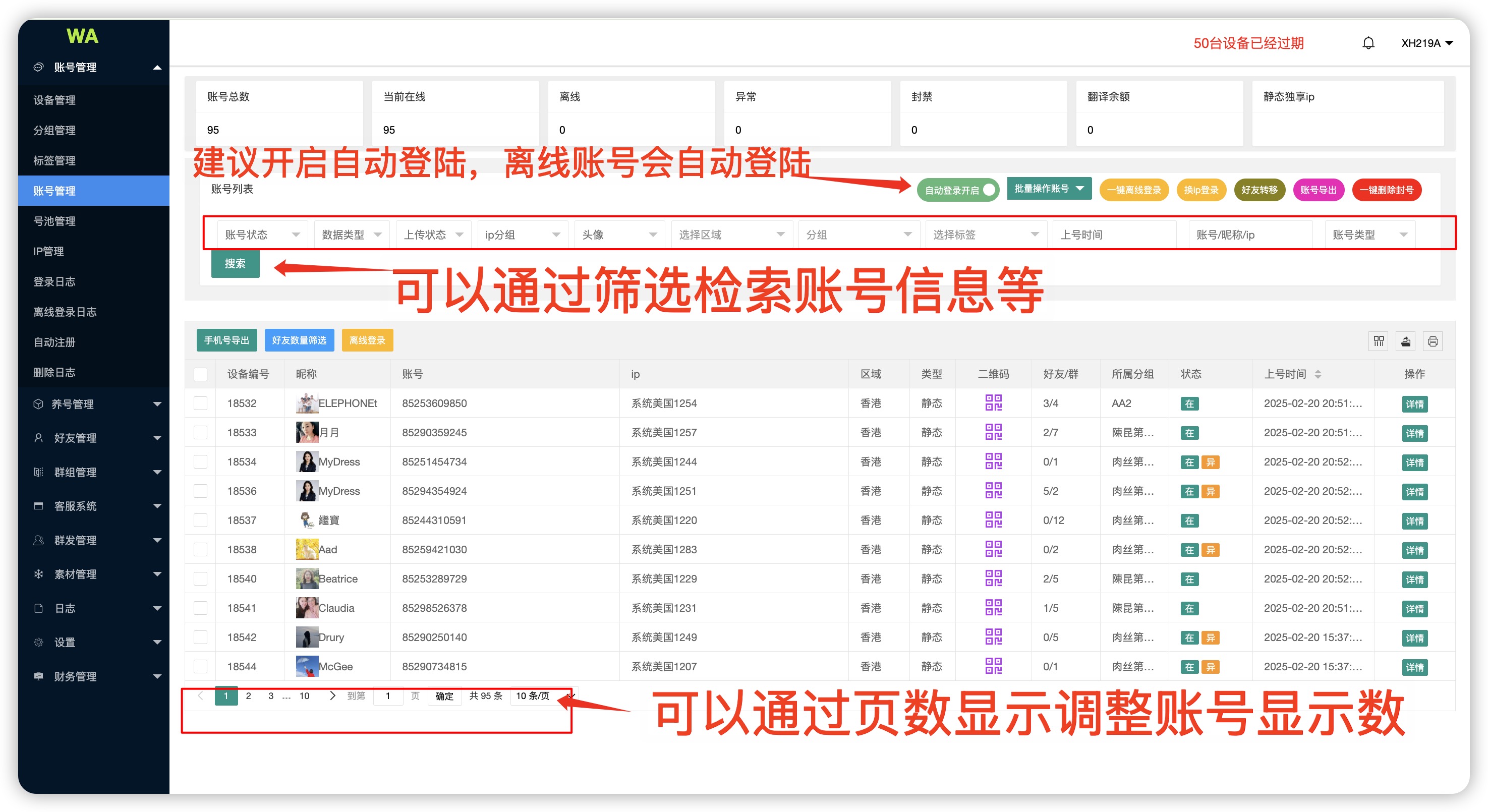This screenshot has width=1488, height=812.
Task: Sort by 上号时间 column arrows
Action: pos(1318,374)
